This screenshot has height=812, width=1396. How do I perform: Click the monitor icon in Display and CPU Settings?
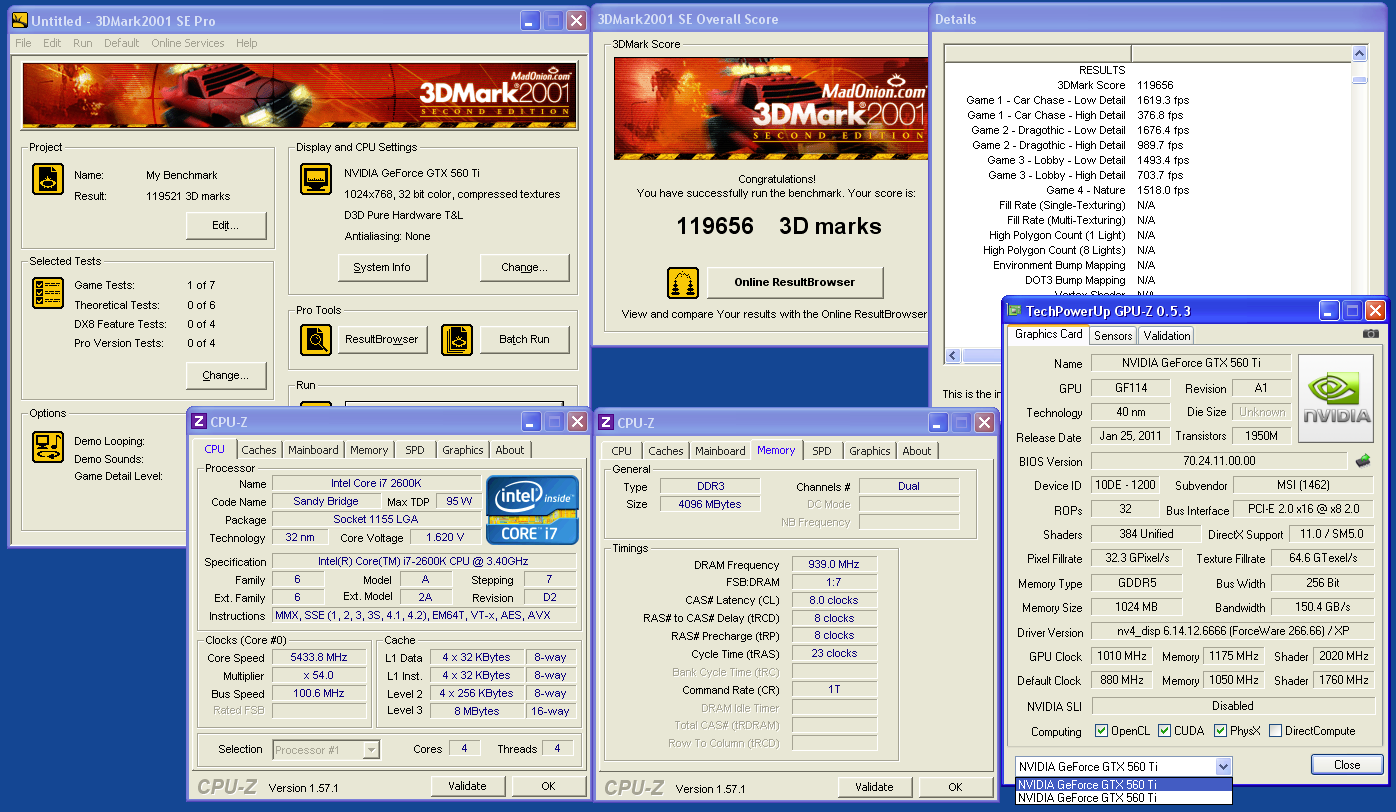point(317,179)
